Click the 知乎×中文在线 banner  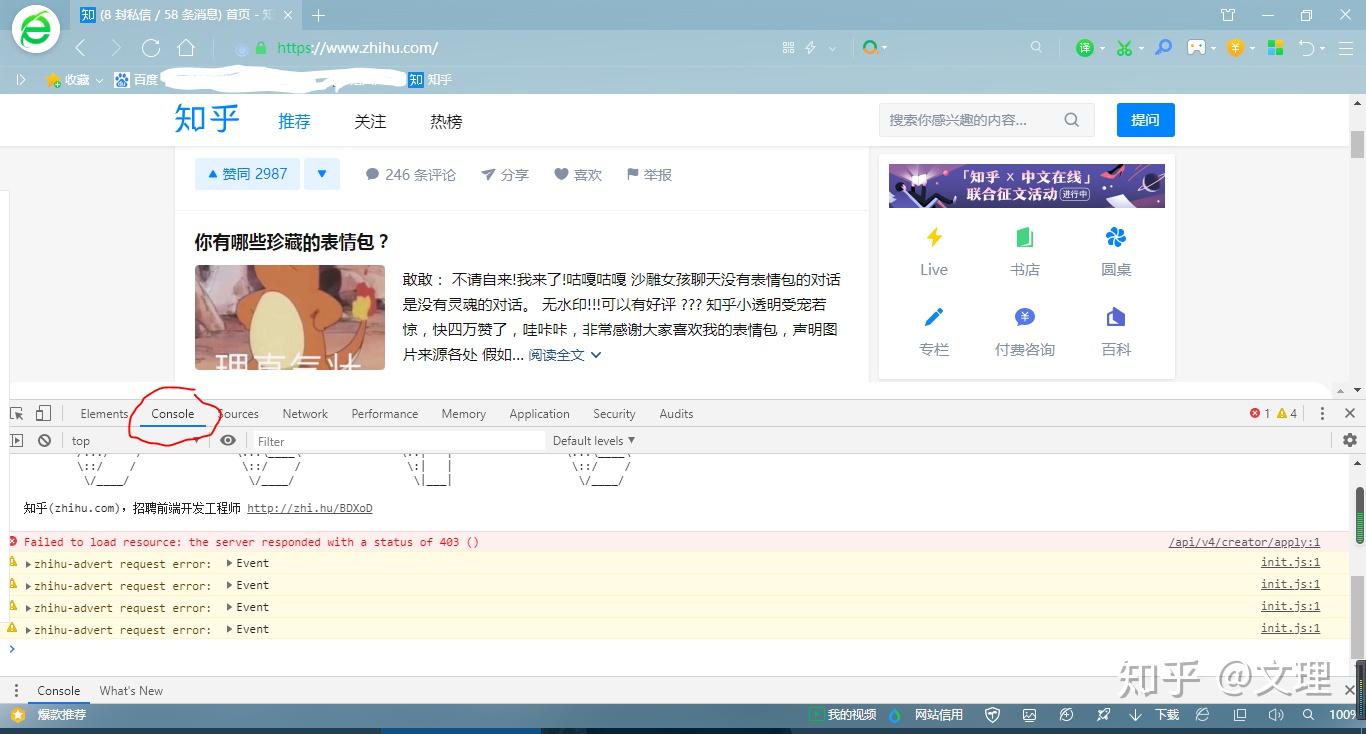pos(1027,186)
